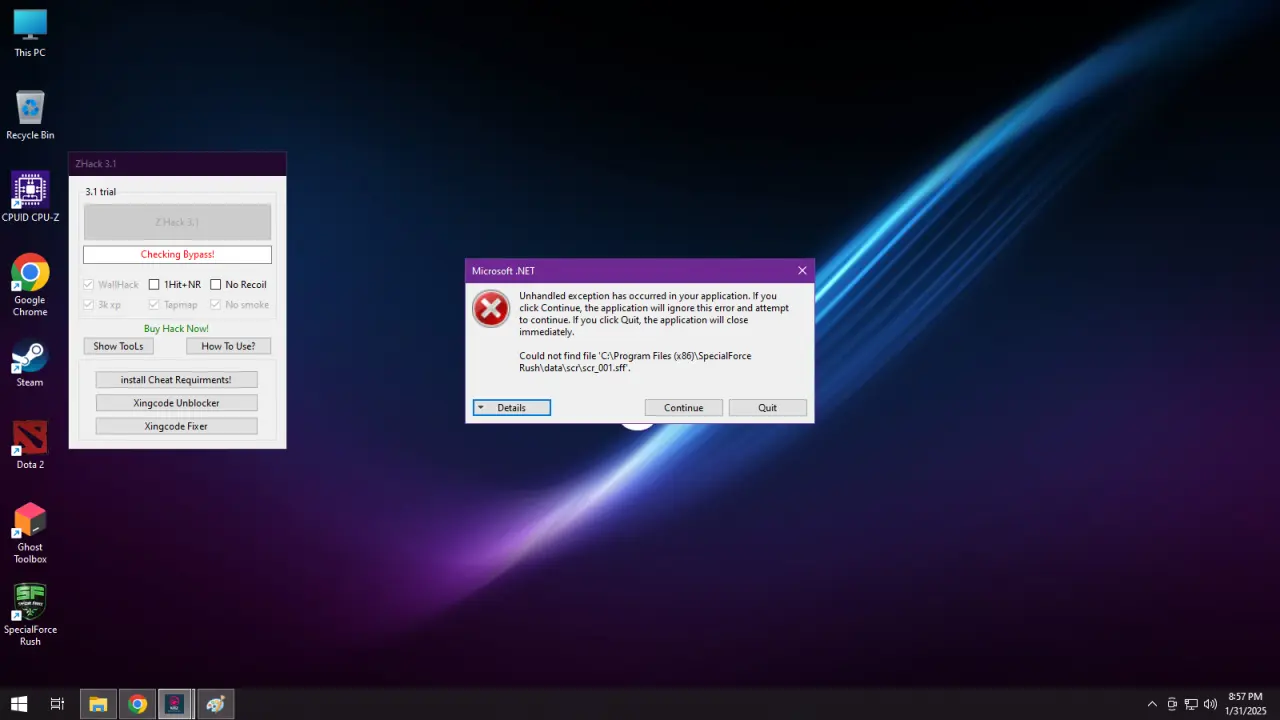
Task: Click the ZHack 3.1 window title bar
Action: coord(177,164)
